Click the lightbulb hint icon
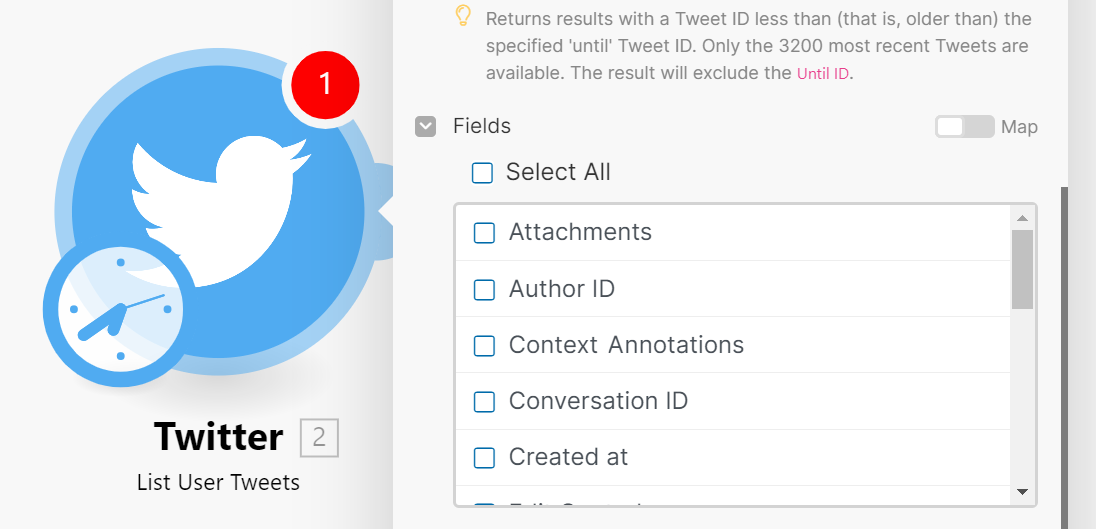The width and height of the screenshot is (1096, 529). tap(462, 16)
